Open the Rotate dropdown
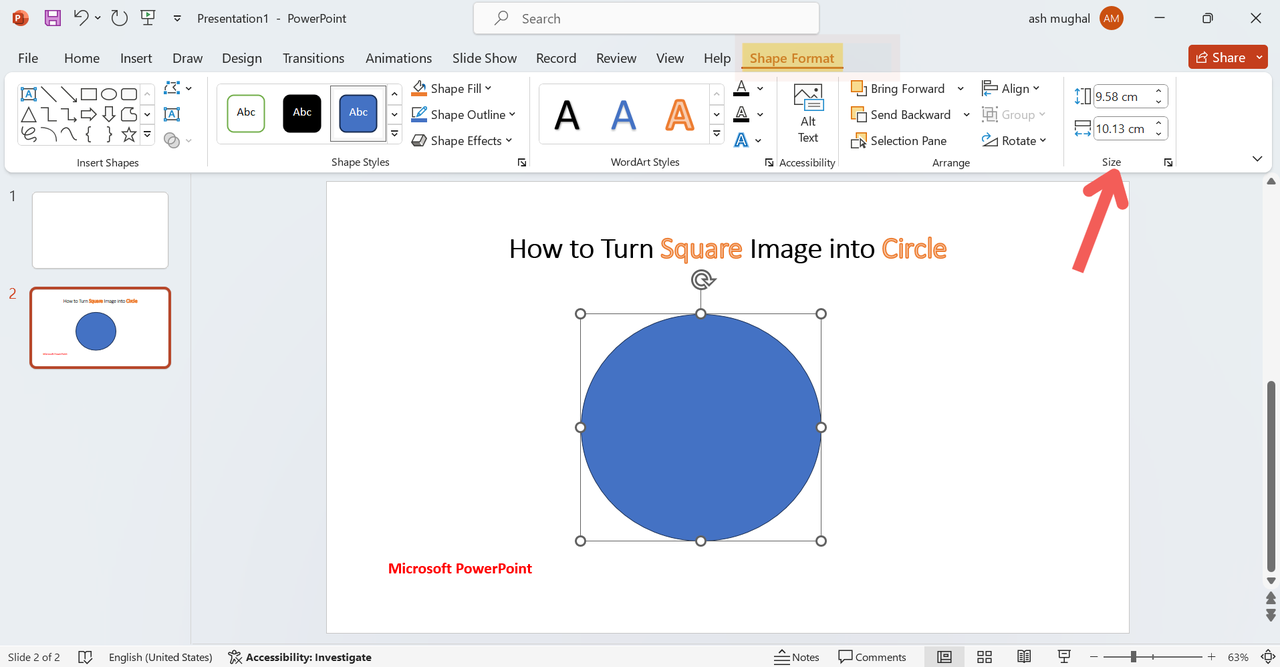This screenshot has width=1280, height=667. (1014, 141)
